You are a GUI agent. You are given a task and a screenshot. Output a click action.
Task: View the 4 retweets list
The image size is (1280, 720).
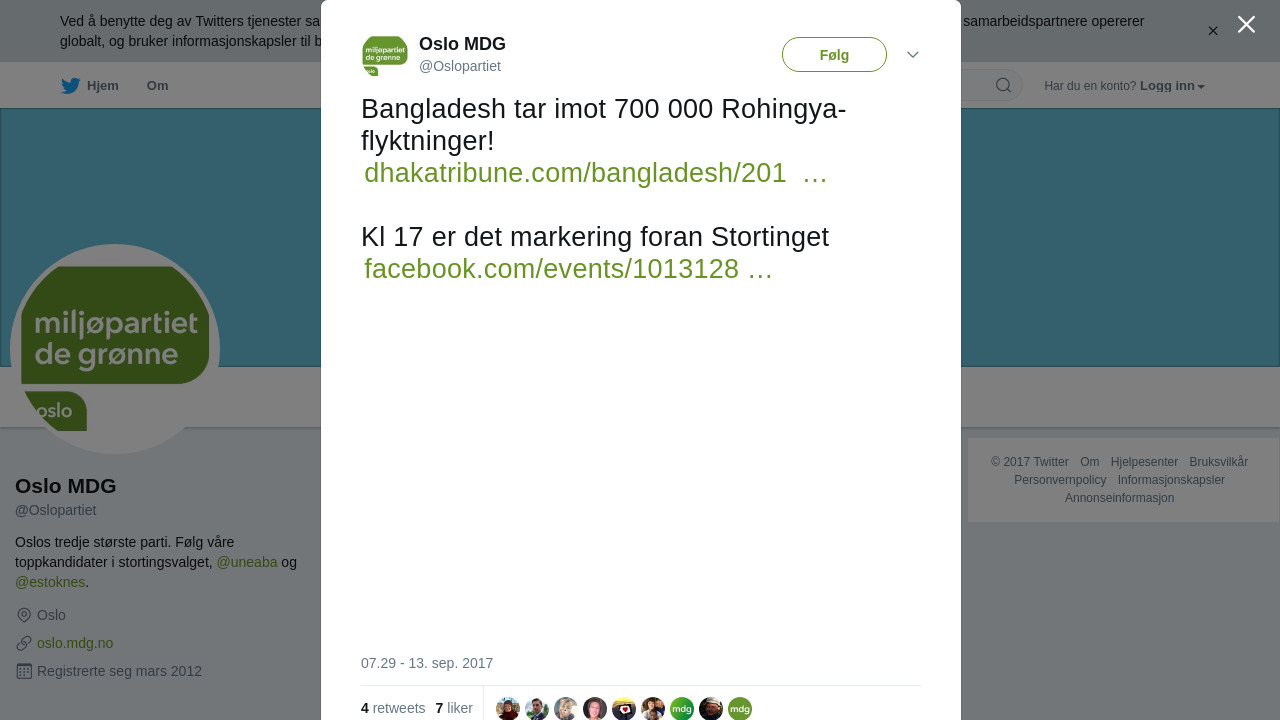click(x=393, y=708)
